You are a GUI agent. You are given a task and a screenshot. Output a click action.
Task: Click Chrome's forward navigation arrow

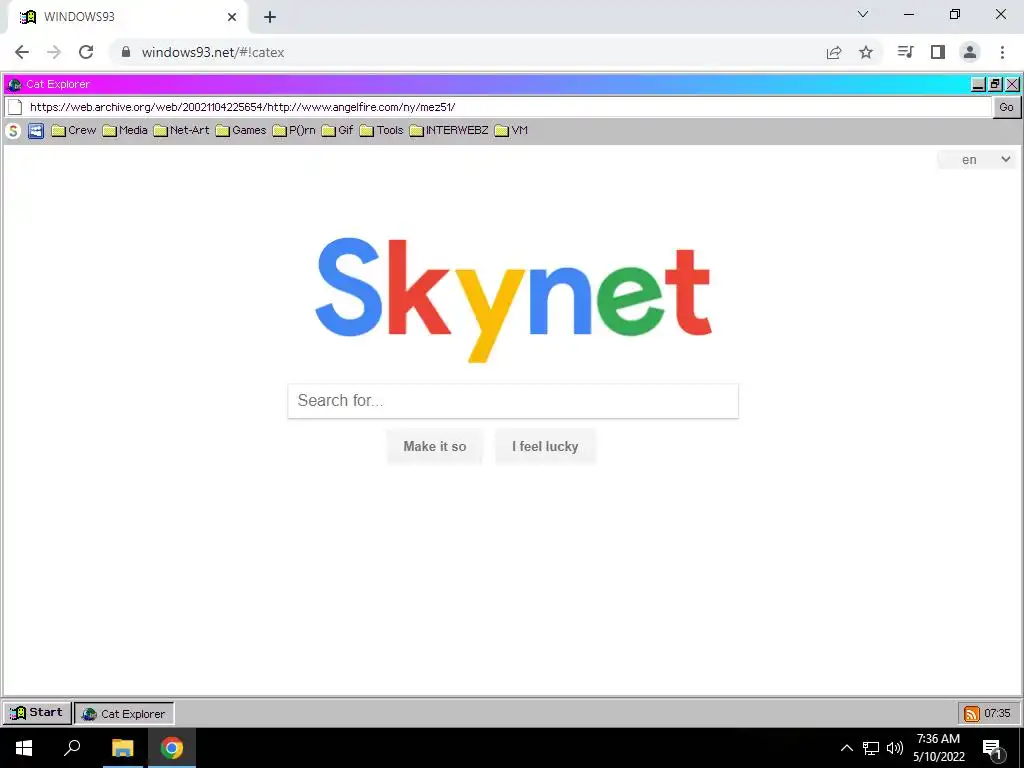coord(54,52)
